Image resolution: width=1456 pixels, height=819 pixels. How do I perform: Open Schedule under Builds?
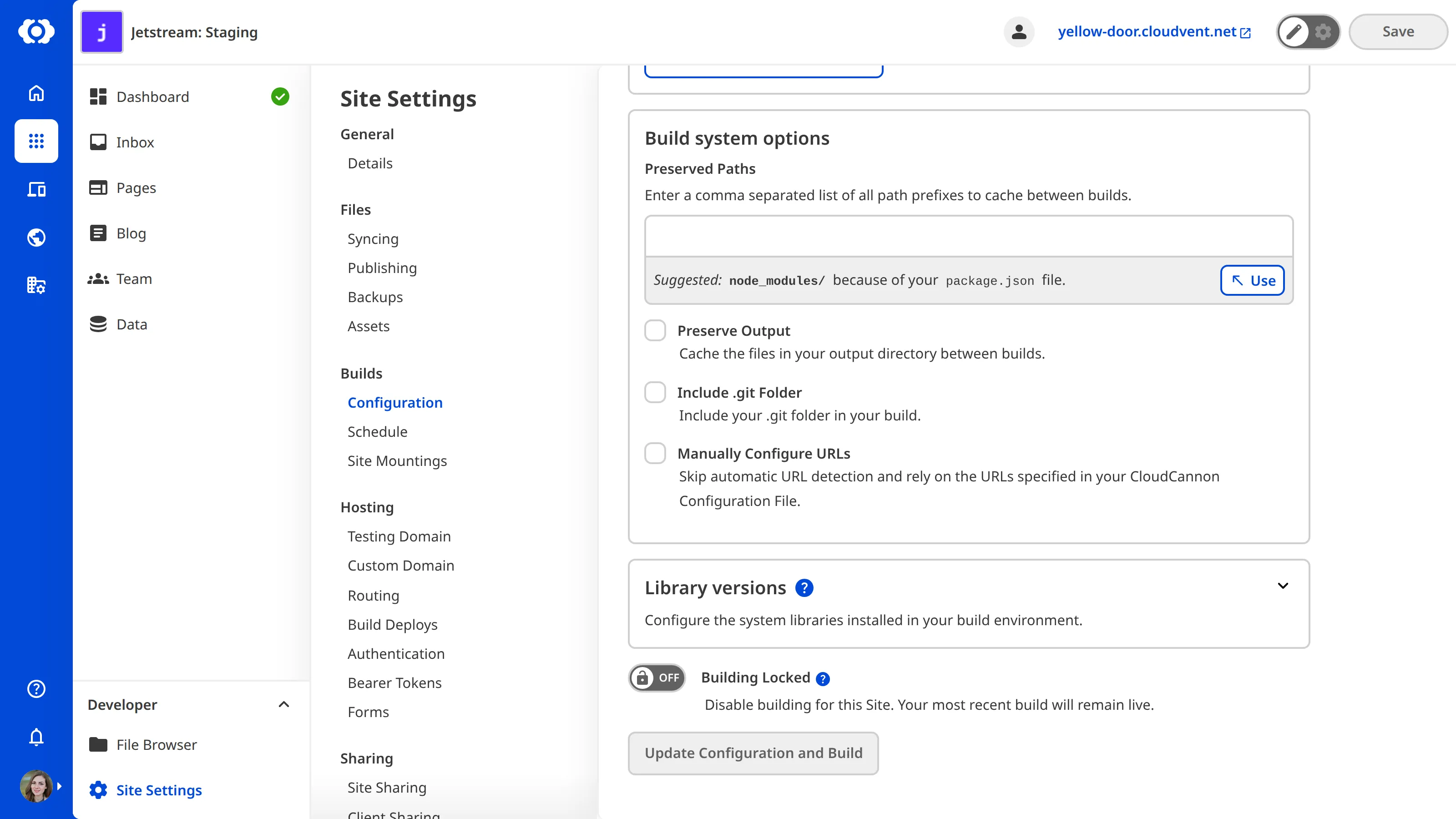click(378, 432)
